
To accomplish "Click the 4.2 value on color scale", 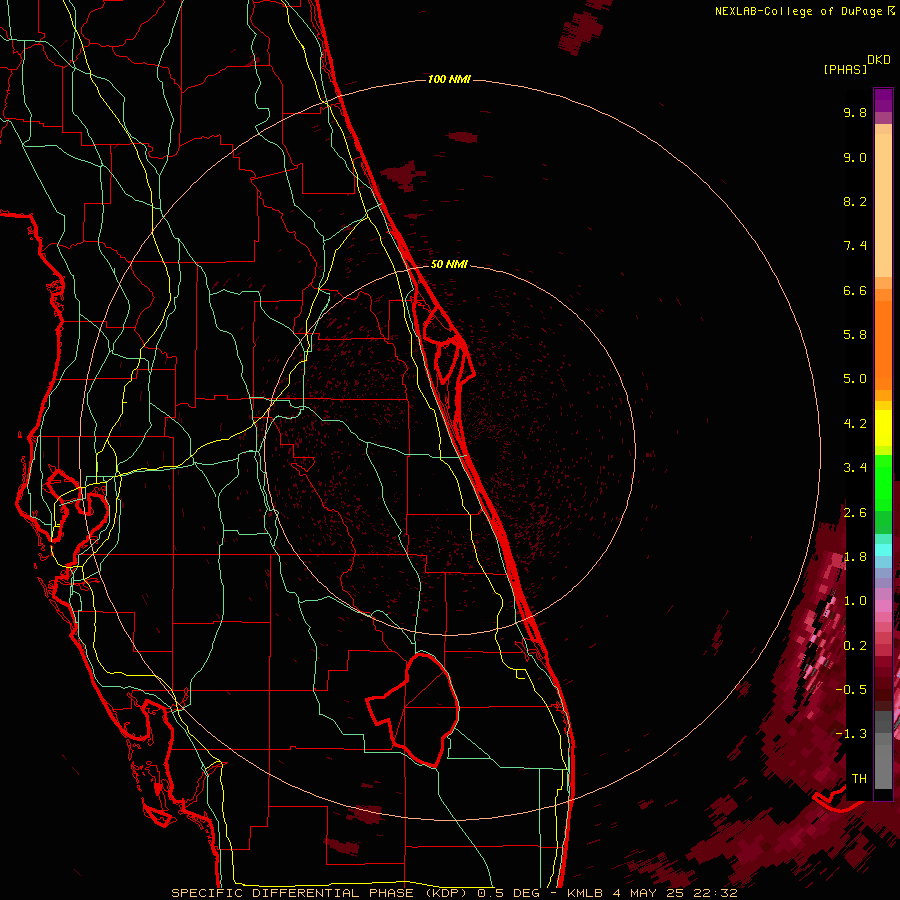I will 855,424.
